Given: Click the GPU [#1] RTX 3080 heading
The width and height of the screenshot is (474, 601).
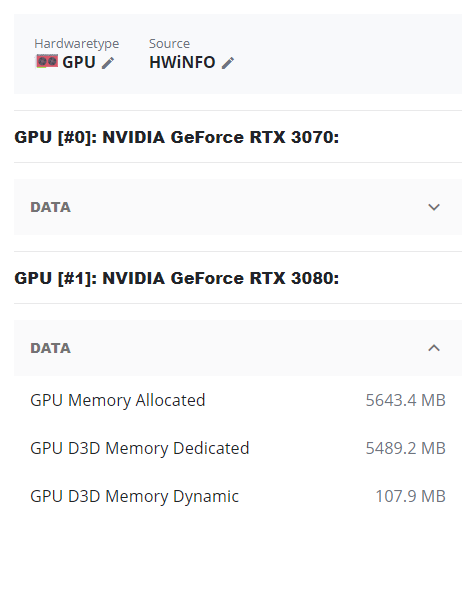Looking at the screenshot, I should pos(177,278).
